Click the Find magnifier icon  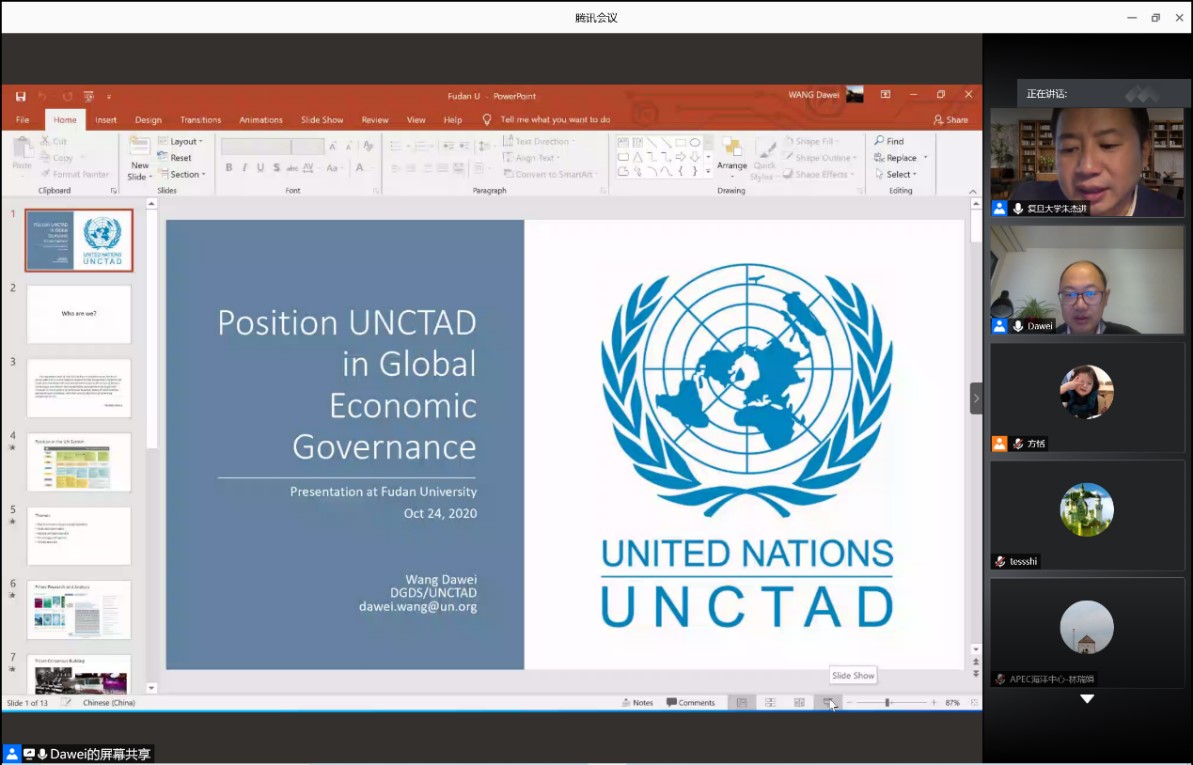tap(880, 141)
